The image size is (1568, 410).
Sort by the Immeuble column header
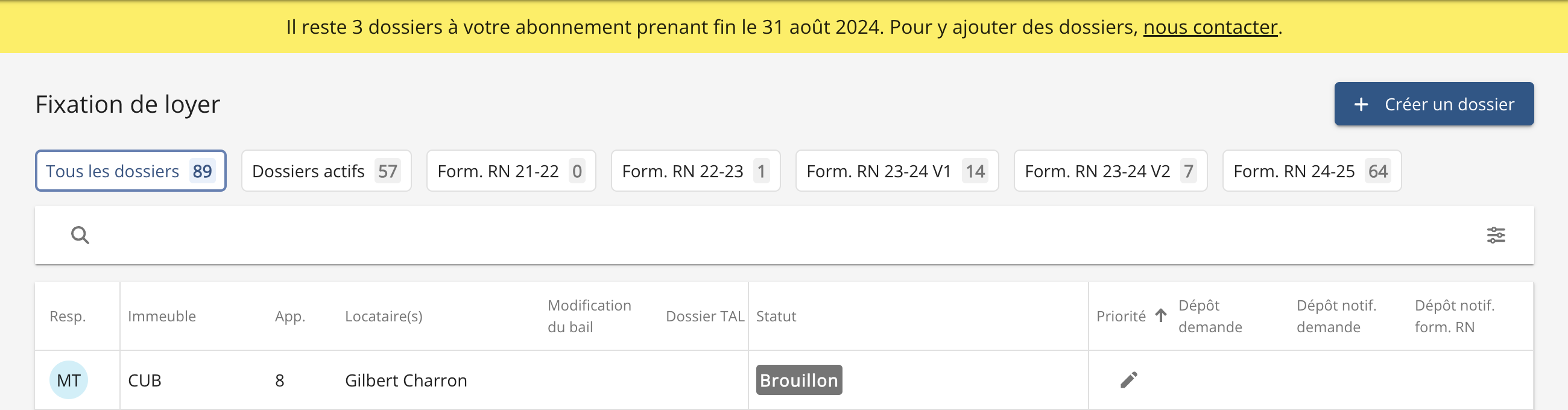point(162,317)
